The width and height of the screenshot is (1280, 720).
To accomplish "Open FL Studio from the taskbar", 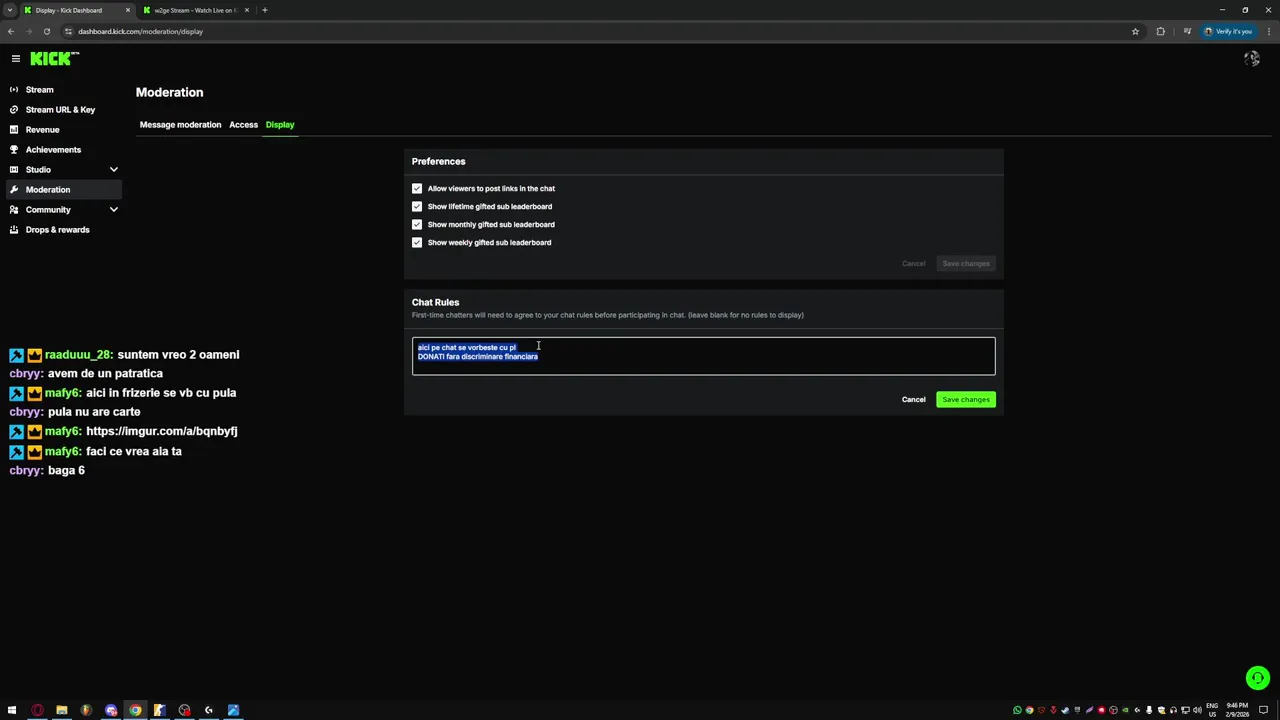I will 86,710.
